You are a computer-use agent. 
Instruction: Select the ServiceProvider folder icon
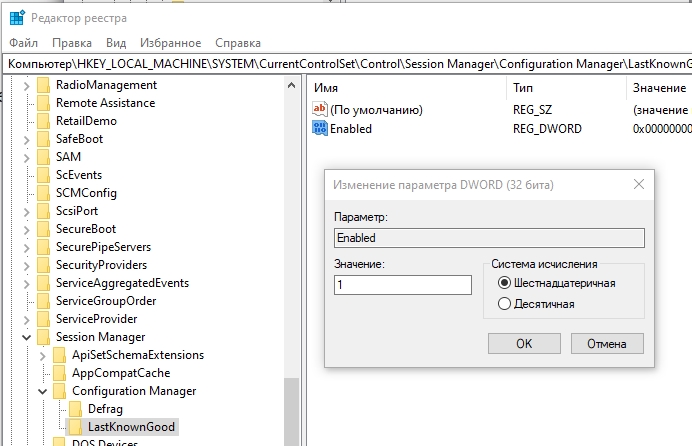coord(43,319)
